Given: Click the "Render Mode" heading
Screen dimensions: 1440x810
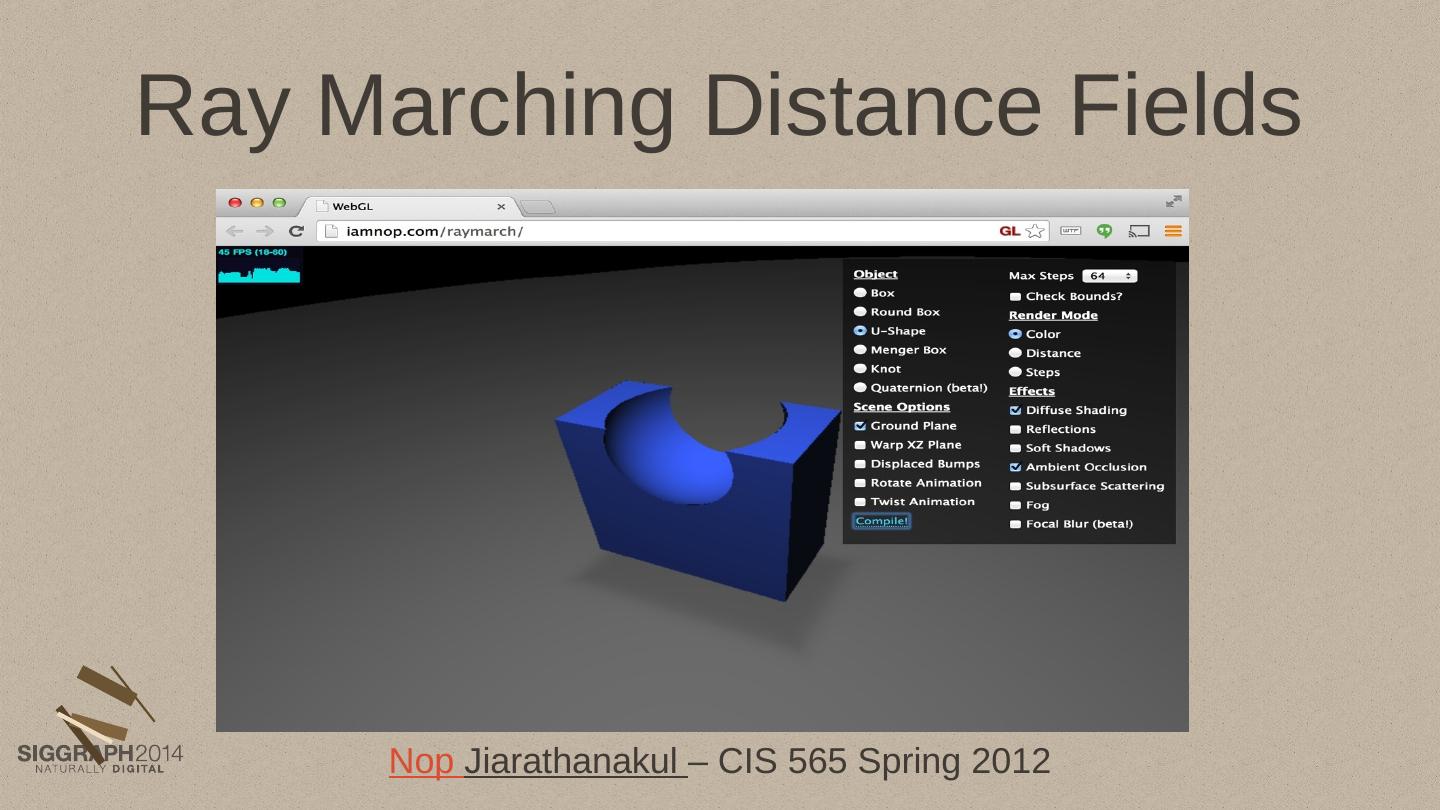Looking at the screenshot, I should click(x=1053, y=315).
